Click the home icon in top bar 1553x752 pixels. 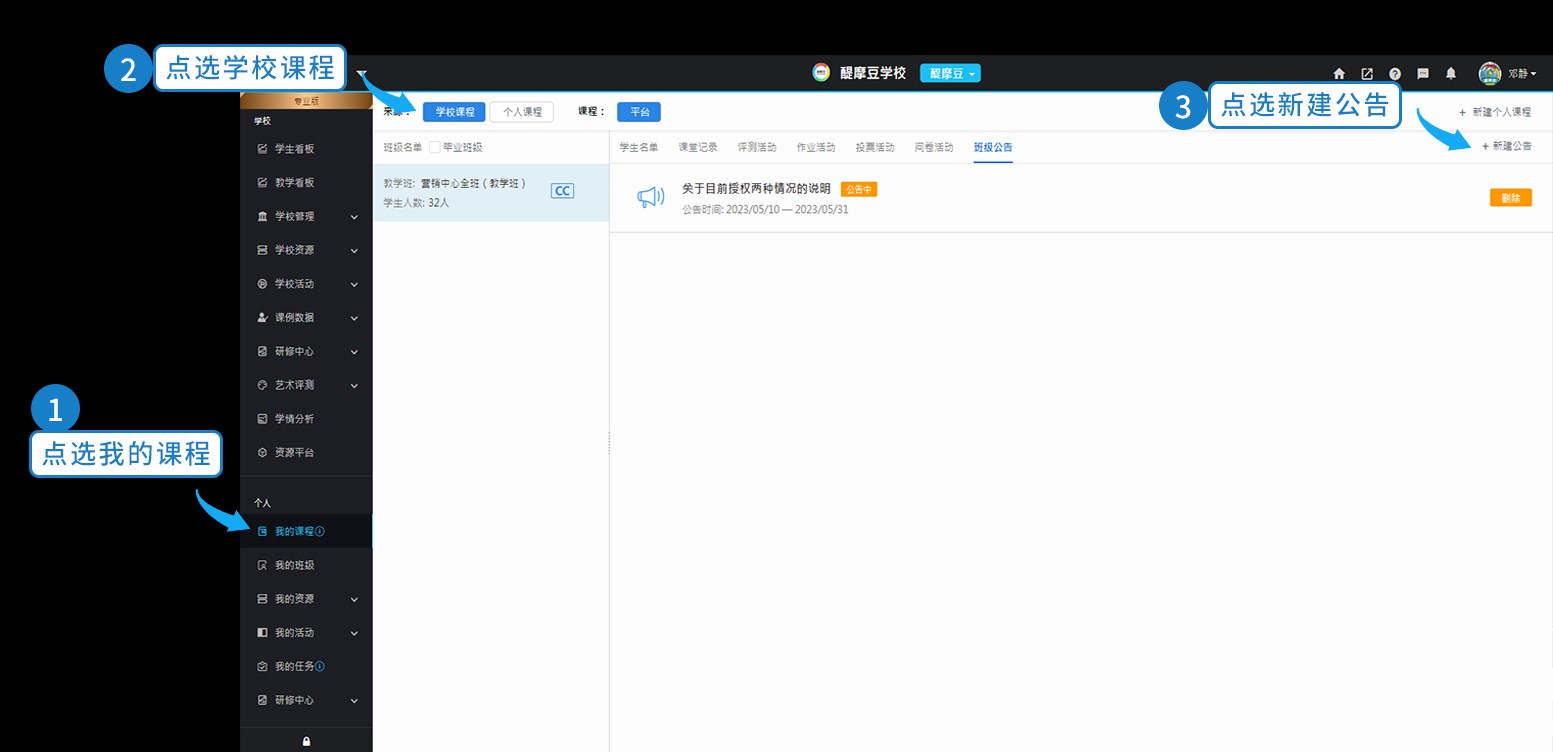pyautogui.click(x=1339, y=74)
